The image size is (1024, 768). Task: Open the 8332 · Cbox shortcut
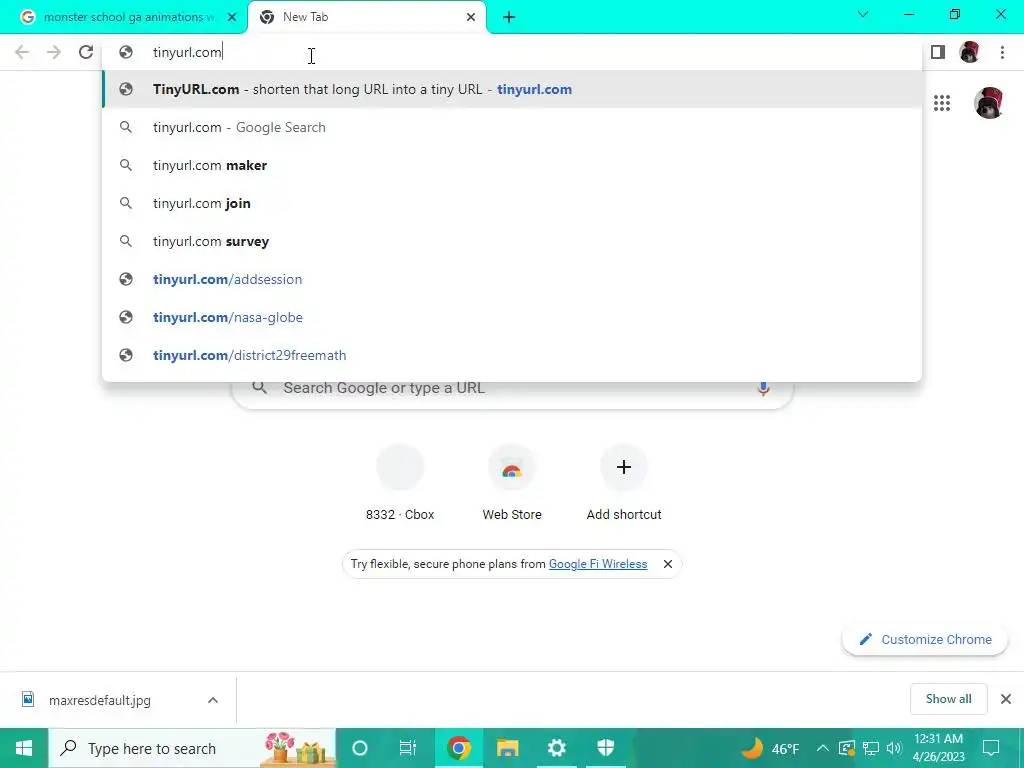400,483
